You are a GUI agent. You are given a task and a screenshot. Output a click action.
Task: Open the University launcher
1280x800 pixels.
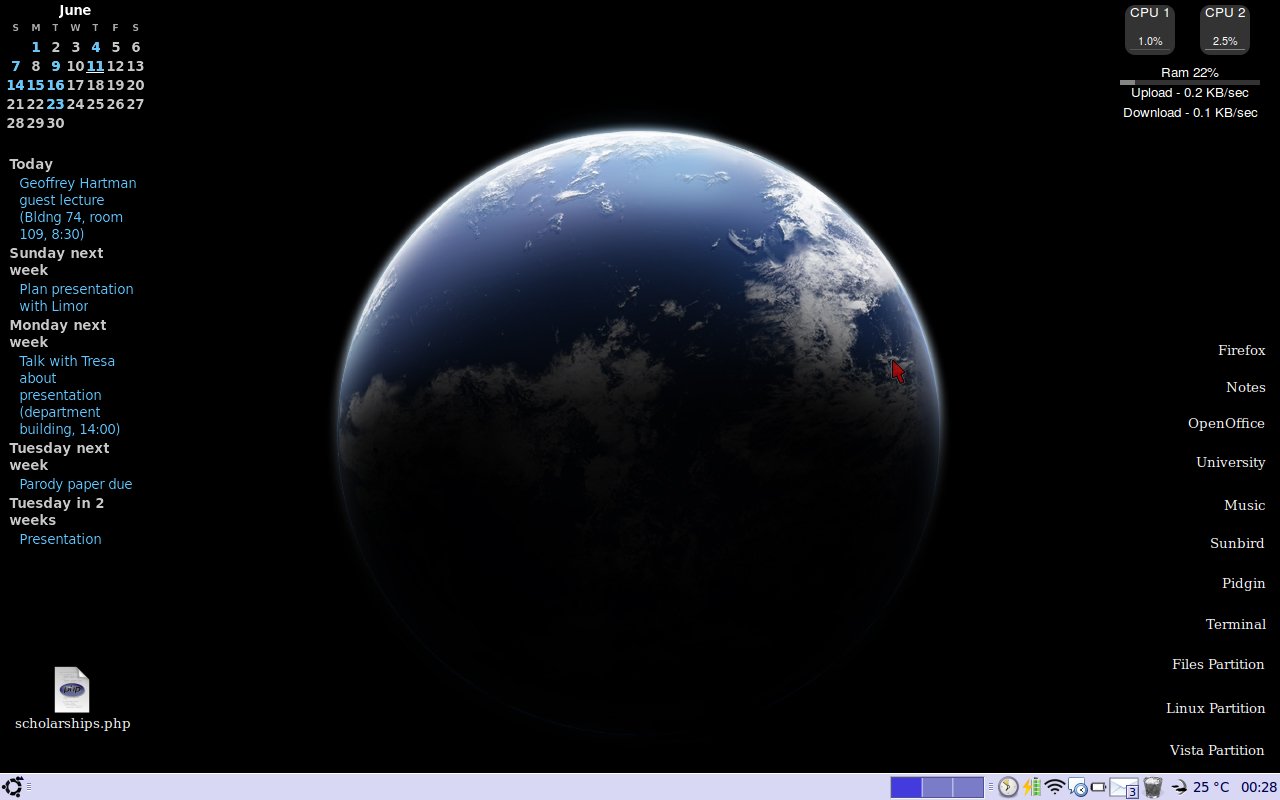(1231, 462)
